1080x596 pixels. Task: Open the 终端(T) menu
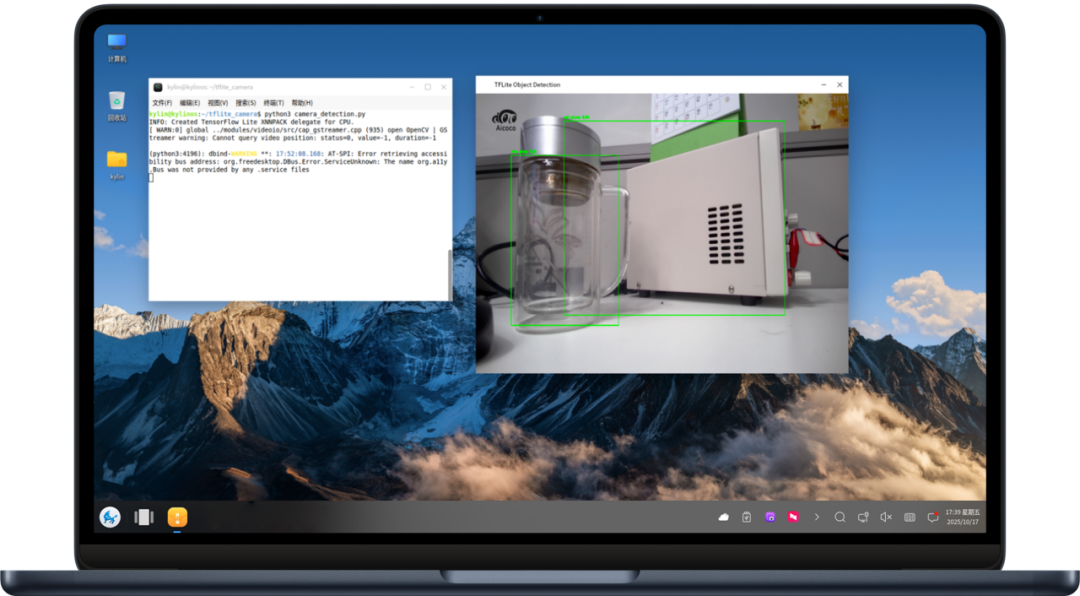tap(274, 103)
